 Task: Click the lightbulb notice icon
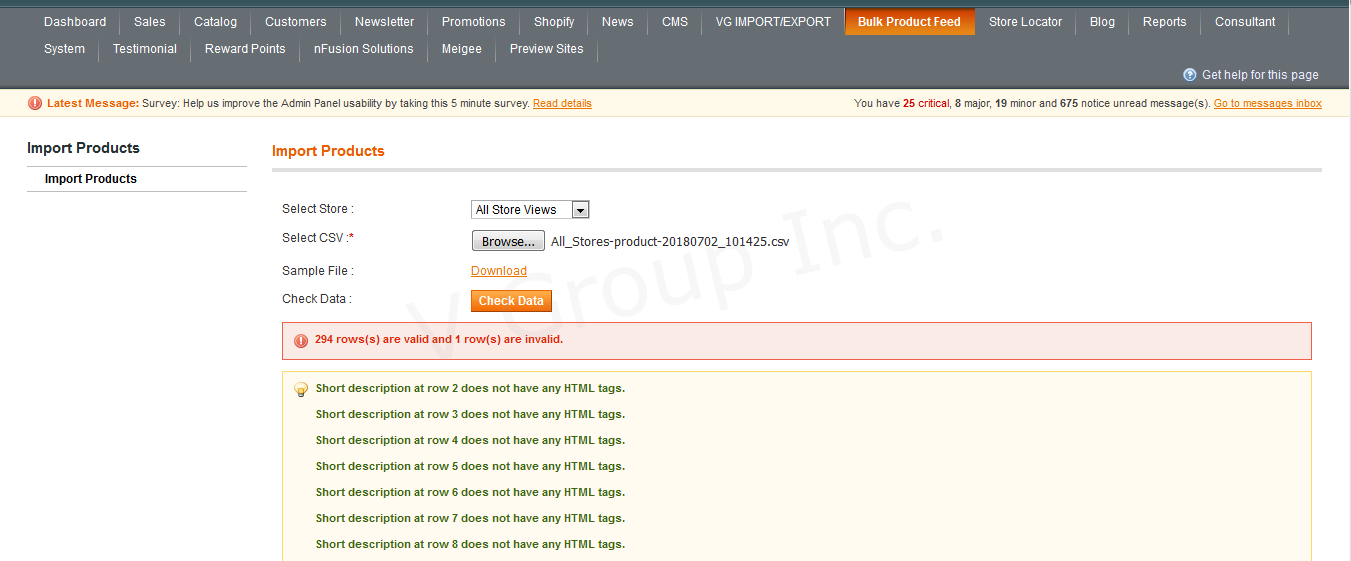[x=301, y=390]
